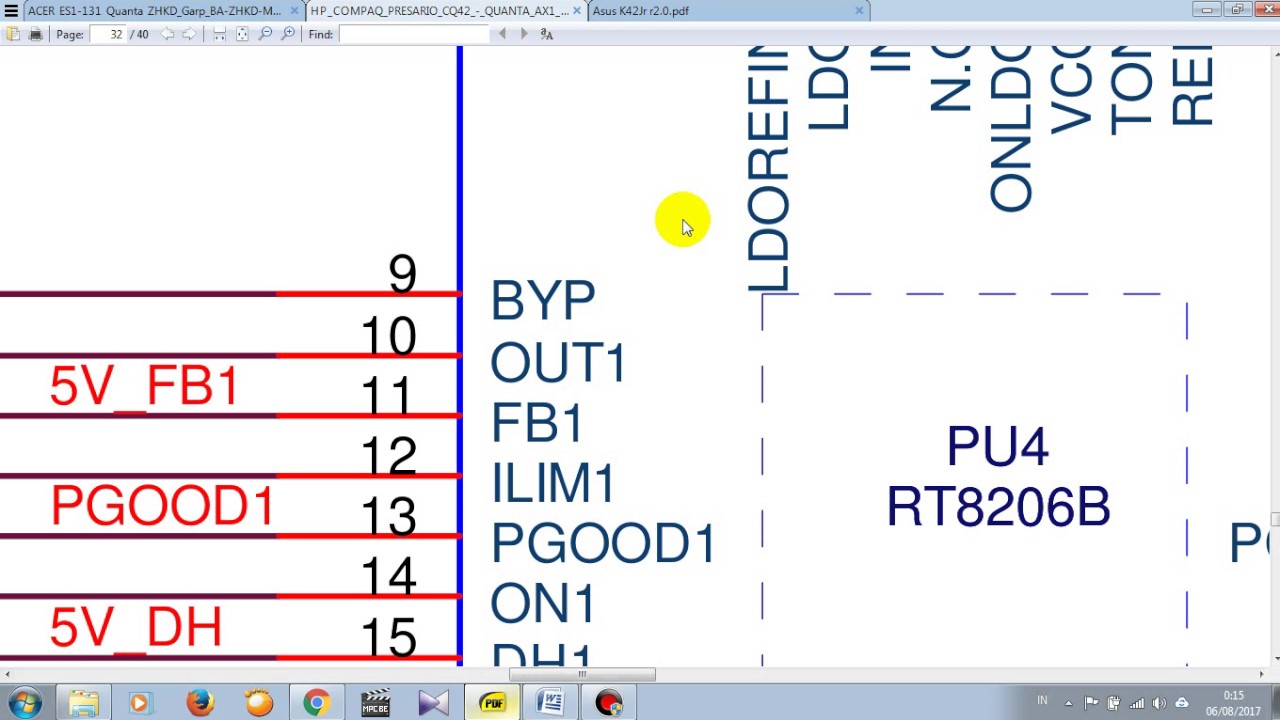Close the ACER ES1-131 tab
This screenshot has height=720, width=1280.
coord(295,10)
